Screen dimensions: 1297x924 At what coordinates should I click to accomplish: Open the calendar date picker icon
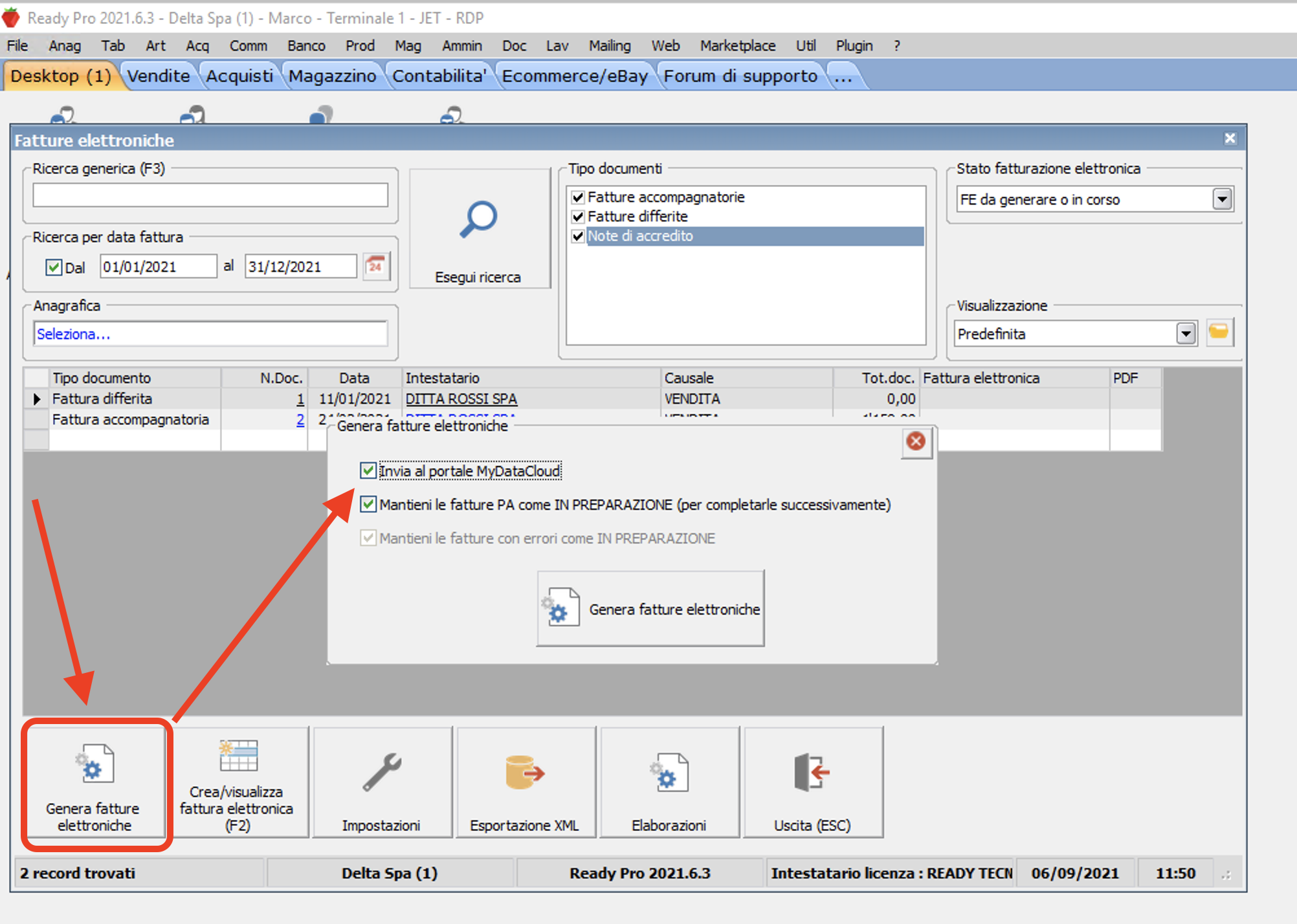[376, 266]
